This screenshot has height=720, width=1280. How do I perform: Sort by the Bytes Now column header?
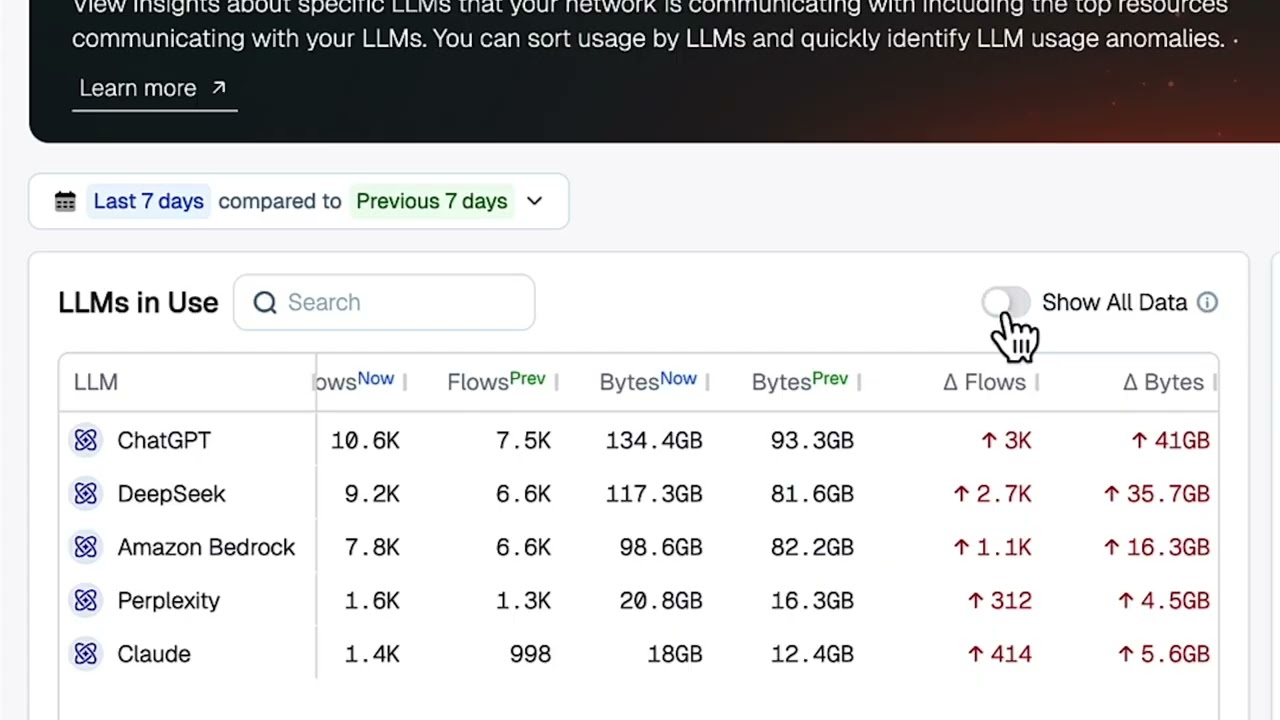coord(648,381)
